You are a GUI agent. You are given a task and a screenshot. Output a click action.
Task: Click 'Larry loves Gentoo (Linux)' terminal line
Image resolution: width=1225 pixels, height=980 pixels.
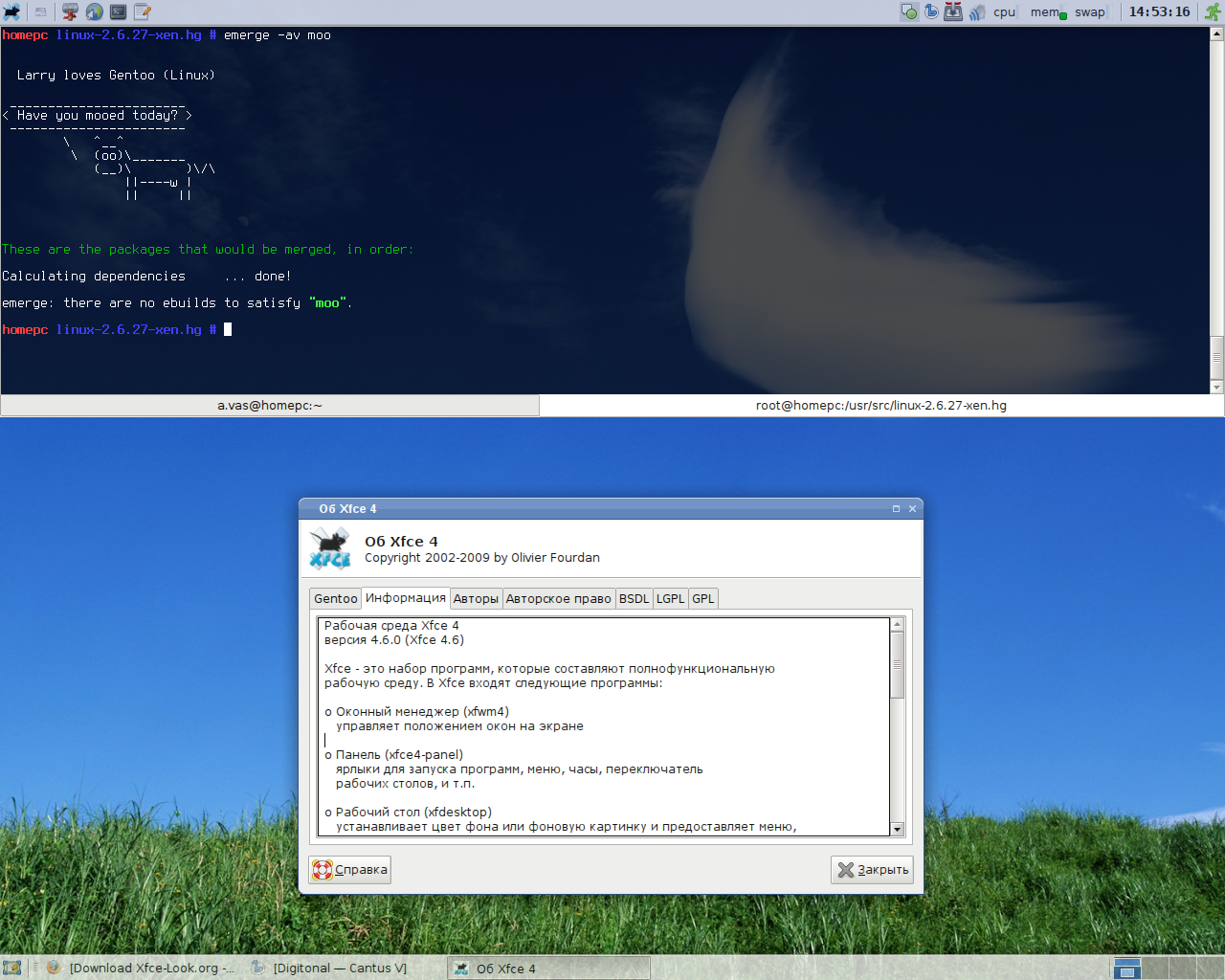(116, 76)
